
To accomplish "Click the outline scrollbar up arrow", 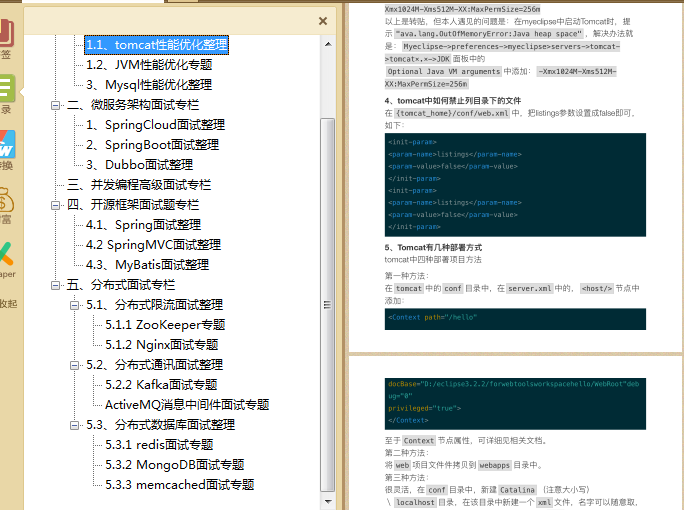I will pos(328,44).
